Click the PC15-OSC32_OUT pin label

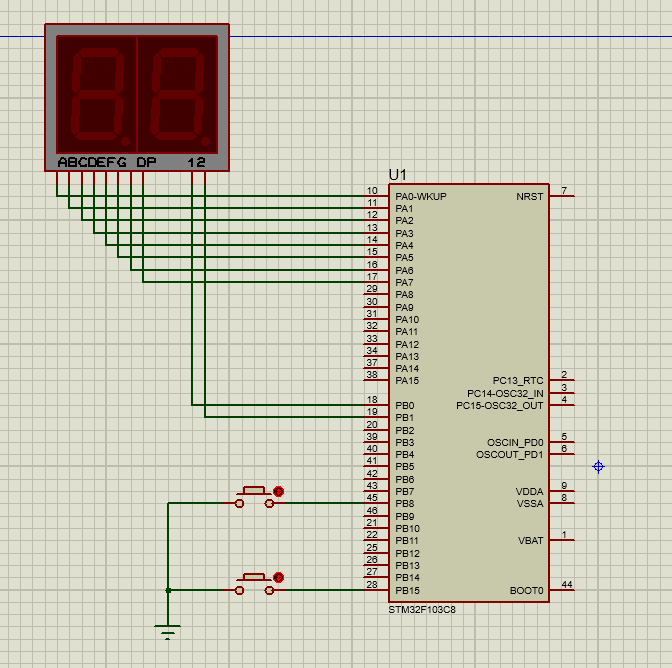pyautogui.click(x=500, y=406)
